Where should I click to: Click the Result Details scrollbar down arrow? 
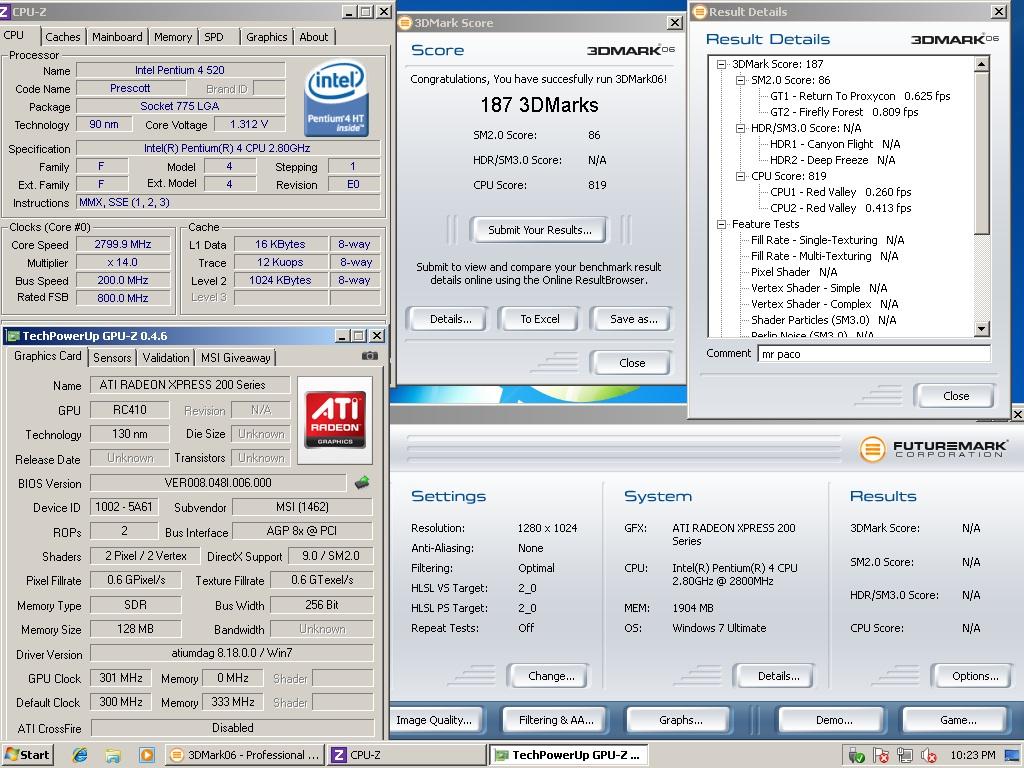pos(981,329)
